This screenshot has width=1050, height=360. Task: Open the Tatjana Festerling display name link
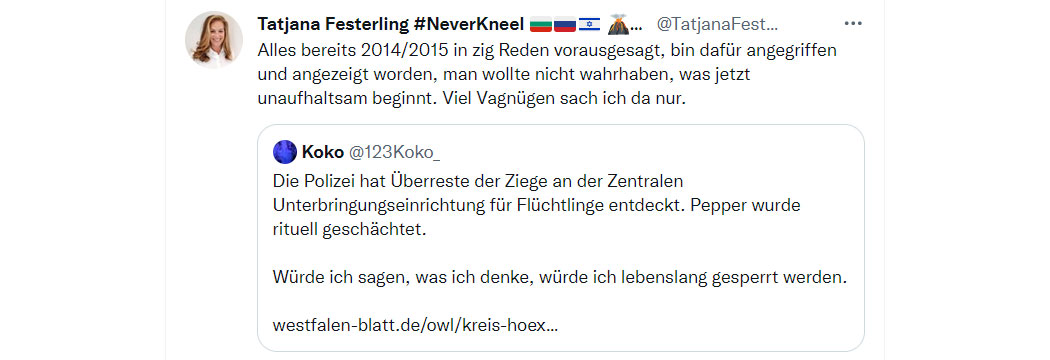pyautogui.click(x=333, y=24)
